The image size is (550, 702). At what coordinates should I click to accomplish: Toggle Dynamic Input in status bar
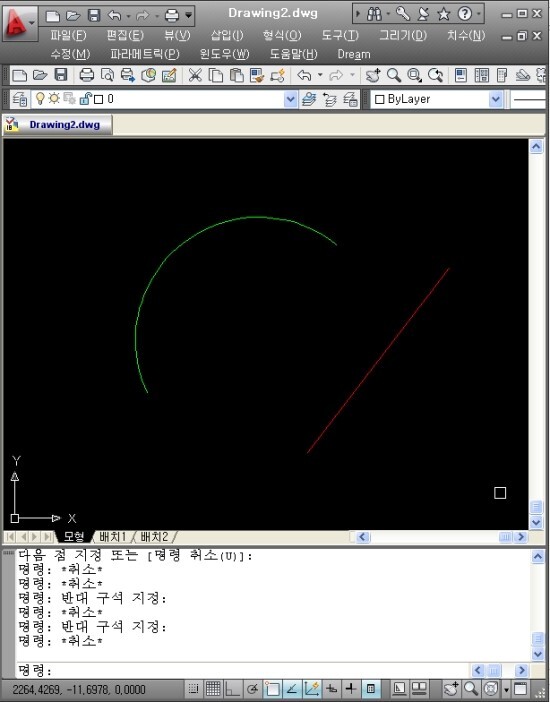click(331, 689)
